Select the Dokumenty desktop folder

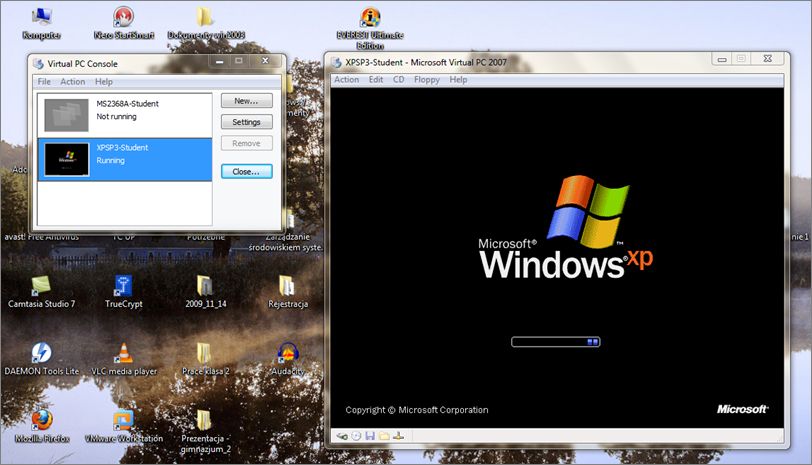(206, 23)
